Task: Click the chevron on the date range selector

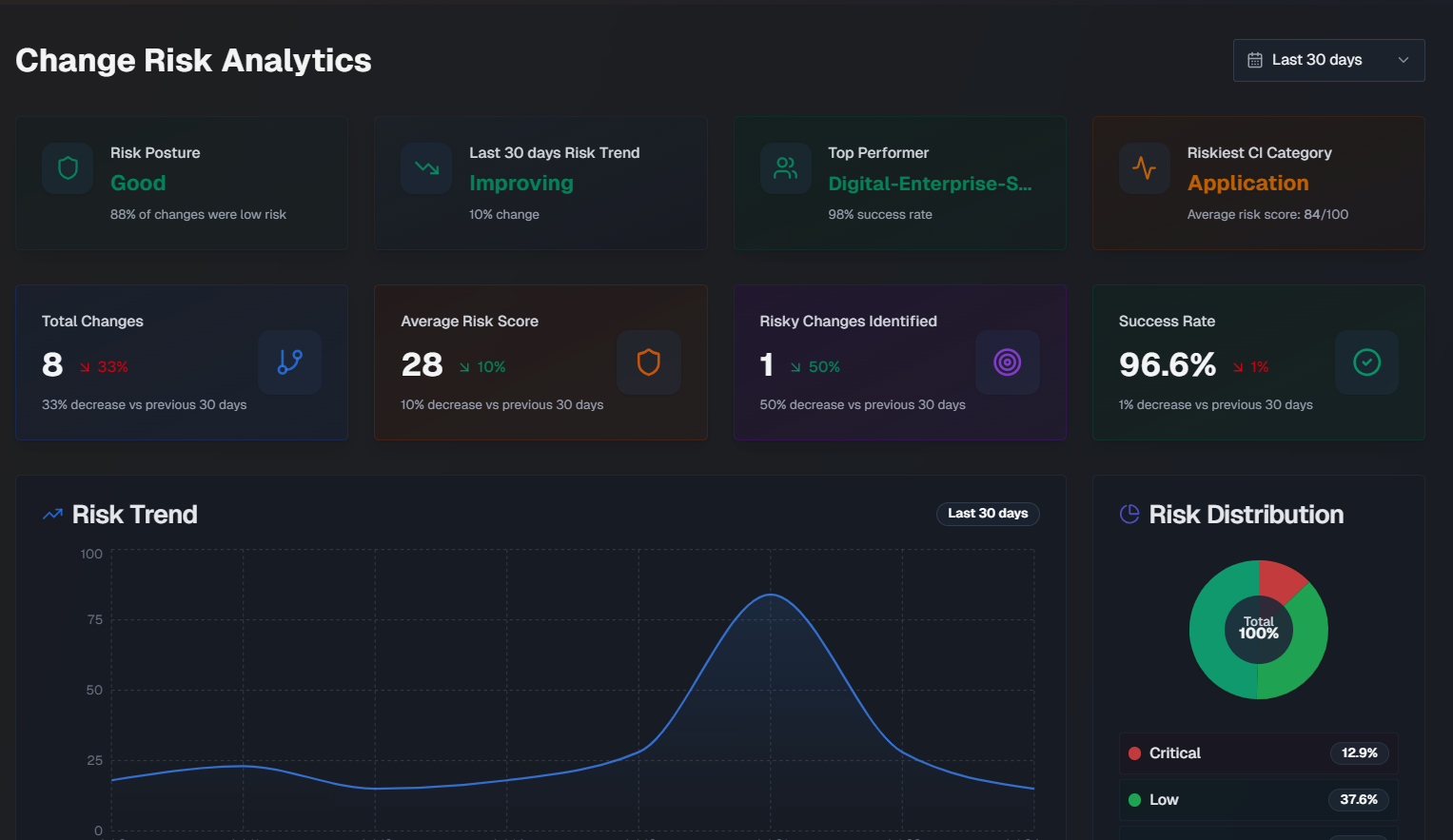Action: pos(1403,59)
